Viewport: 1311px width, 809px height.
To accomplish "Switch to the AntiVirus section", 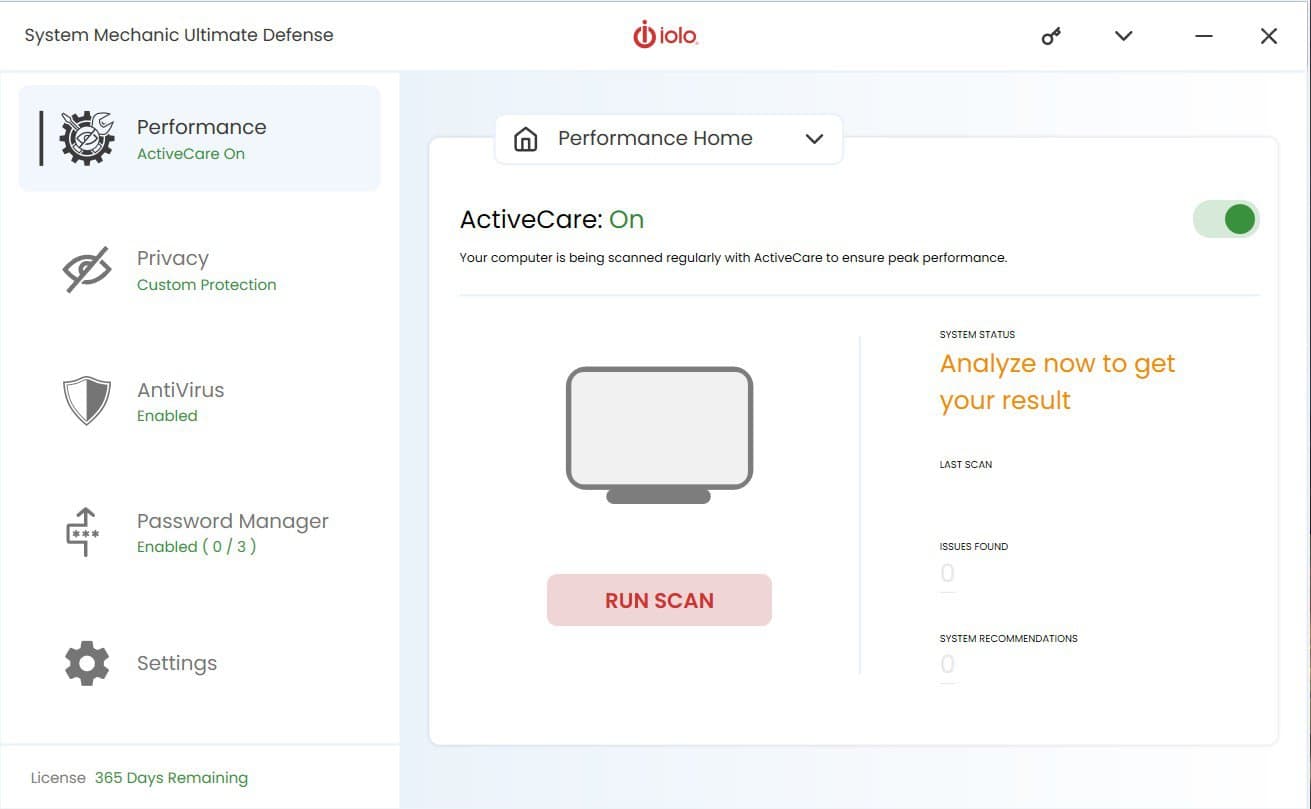I will tap(181, 401).
